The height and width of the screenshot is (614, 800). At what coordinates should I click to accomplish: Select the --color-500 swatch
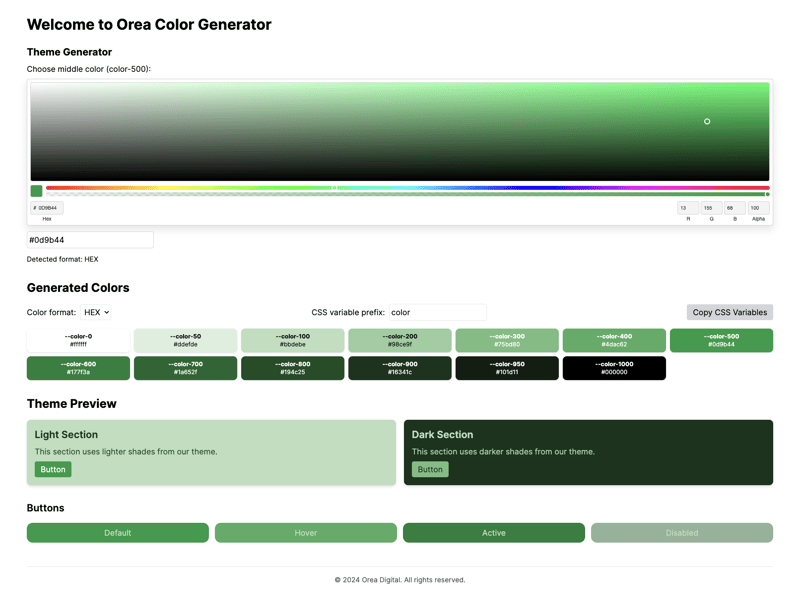[x=720, y=340]
